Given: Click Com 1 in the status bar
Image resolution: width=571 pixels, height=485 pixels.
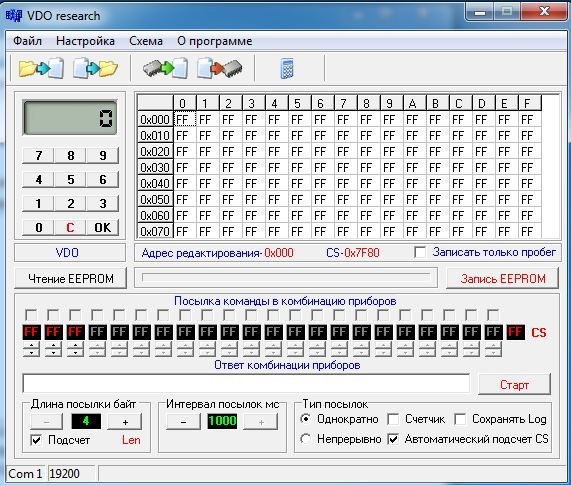Looking at the screenshot, I should tap(25, 474).
